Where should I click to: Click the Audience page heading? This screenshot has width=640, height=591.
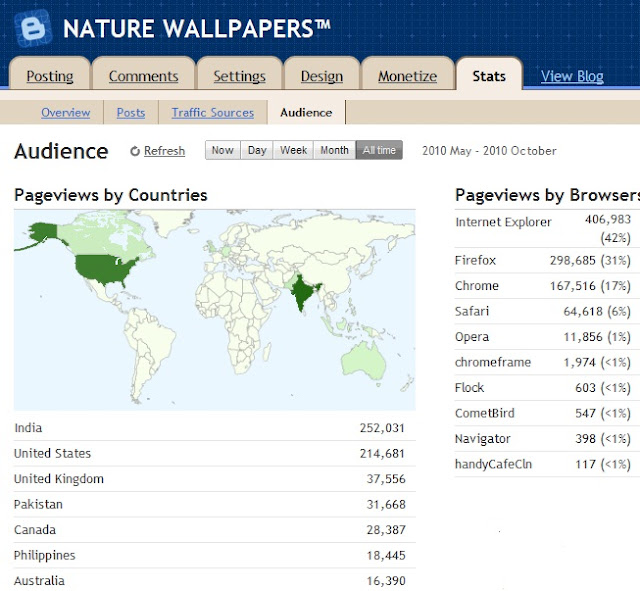click(61, 151)
